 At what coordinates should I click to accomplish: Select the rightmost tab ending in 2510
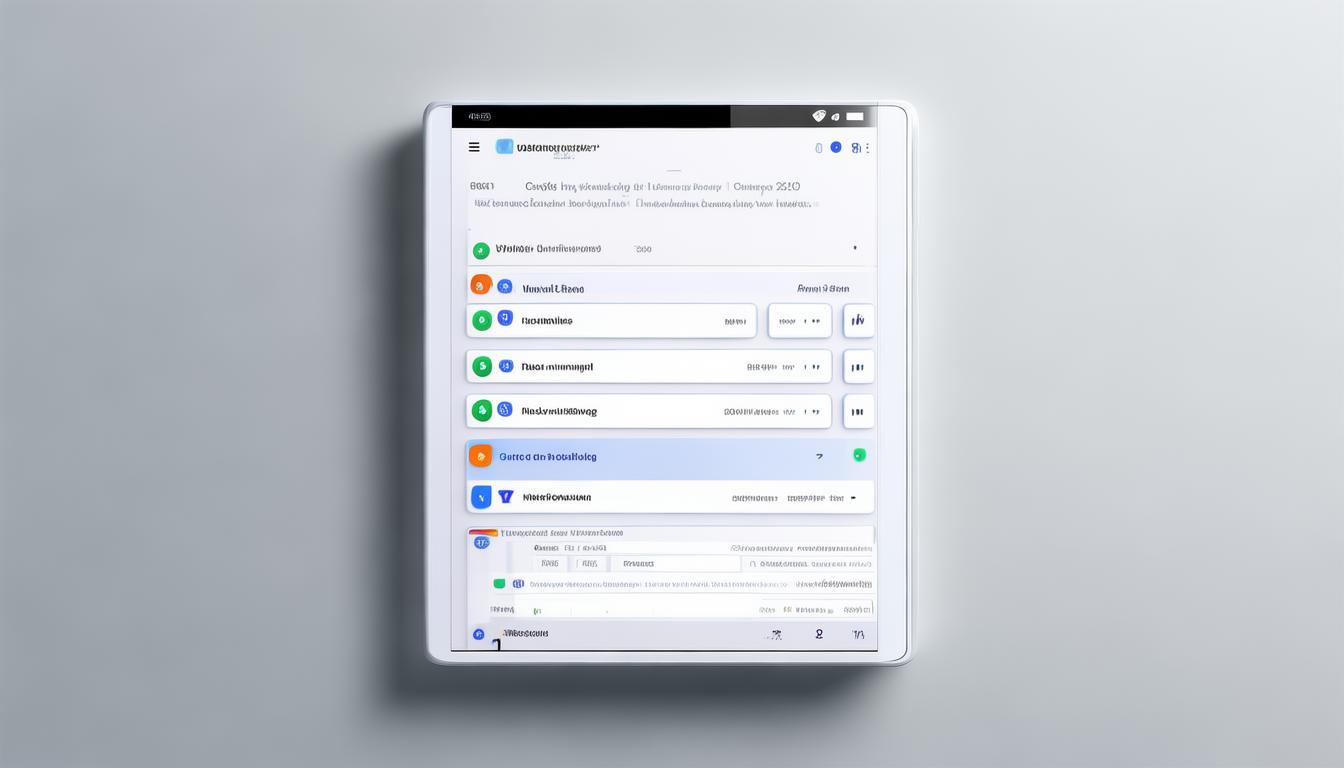click(x=767, y=186)
